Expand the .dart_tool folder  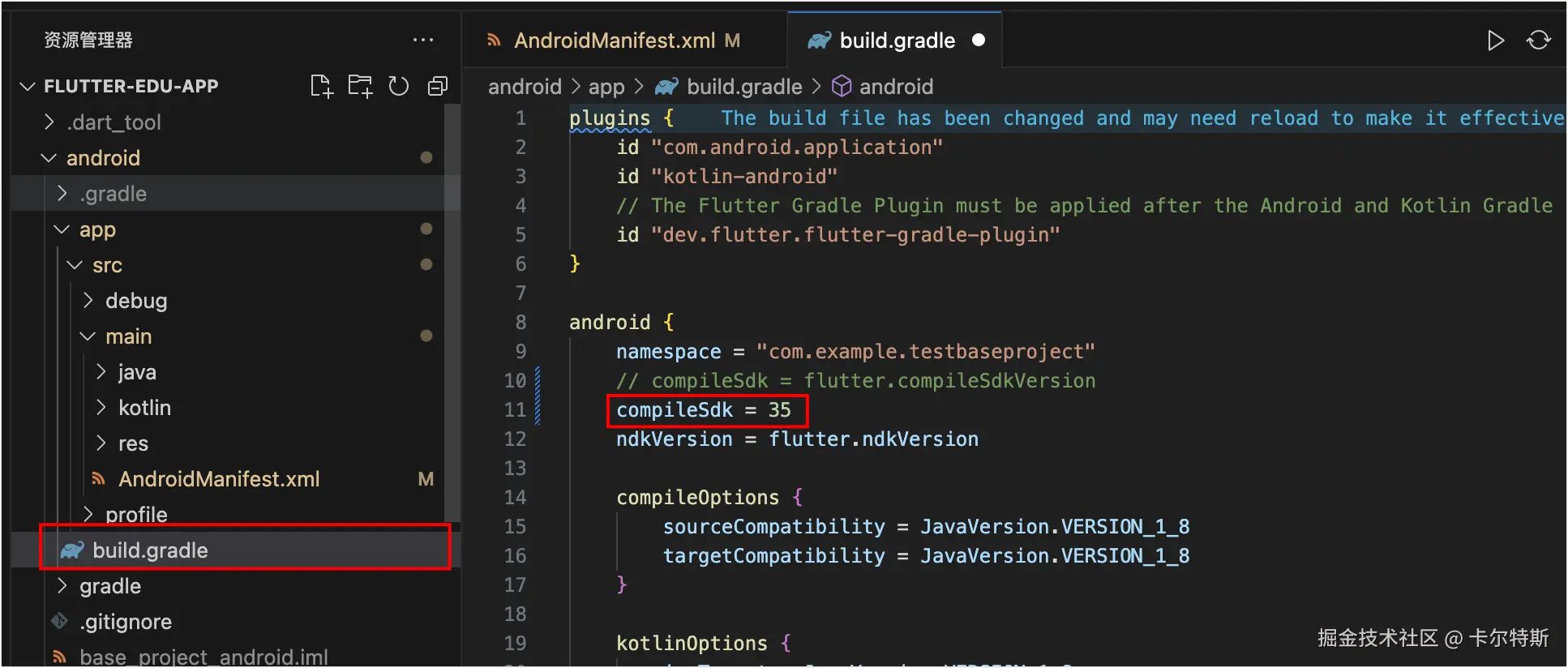click(x=49, y=122)
